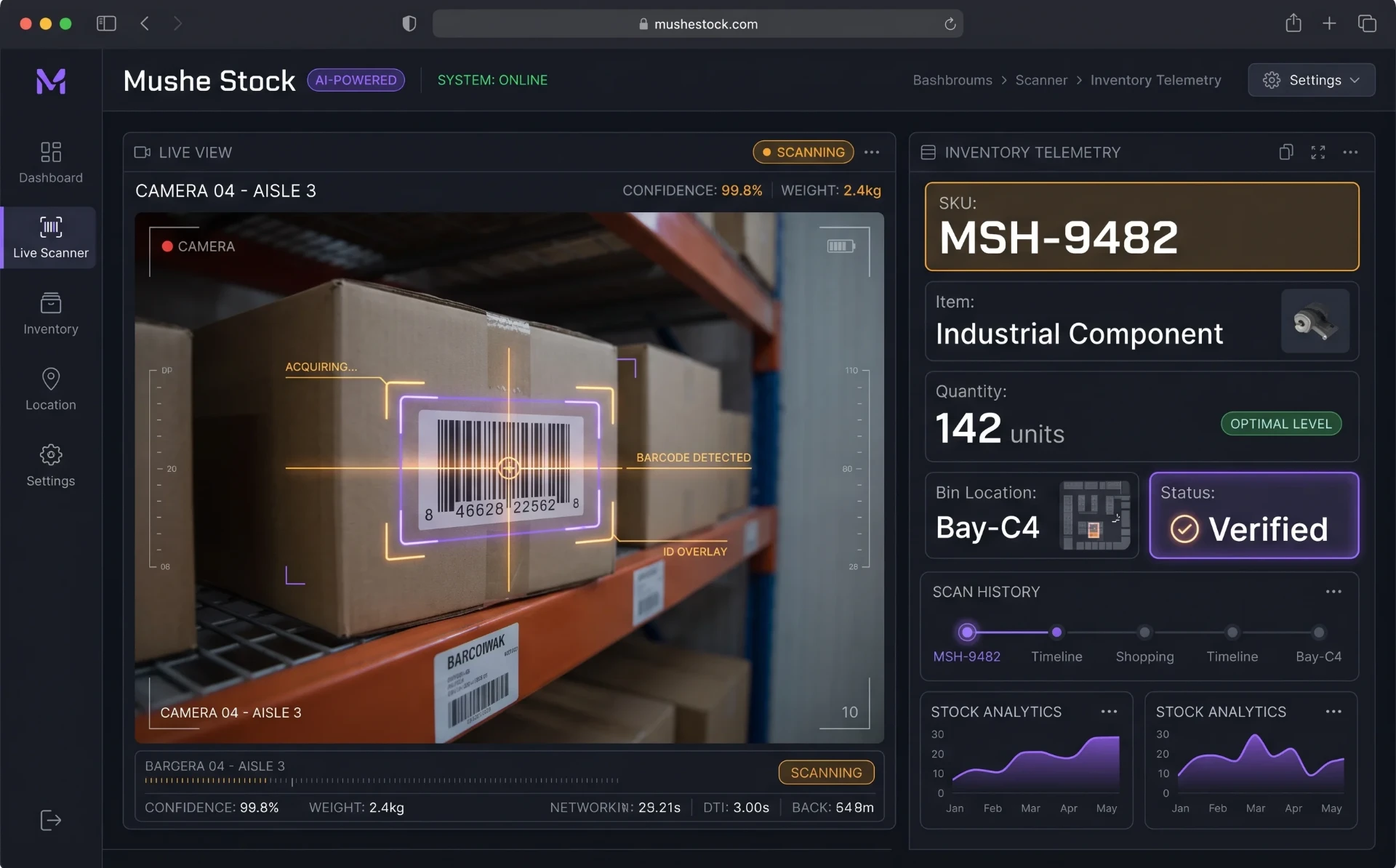Open the Location pin icon in sidebar
Image resolution: width=1396 pixels, height=868 pixels.
tap(51, 379)
